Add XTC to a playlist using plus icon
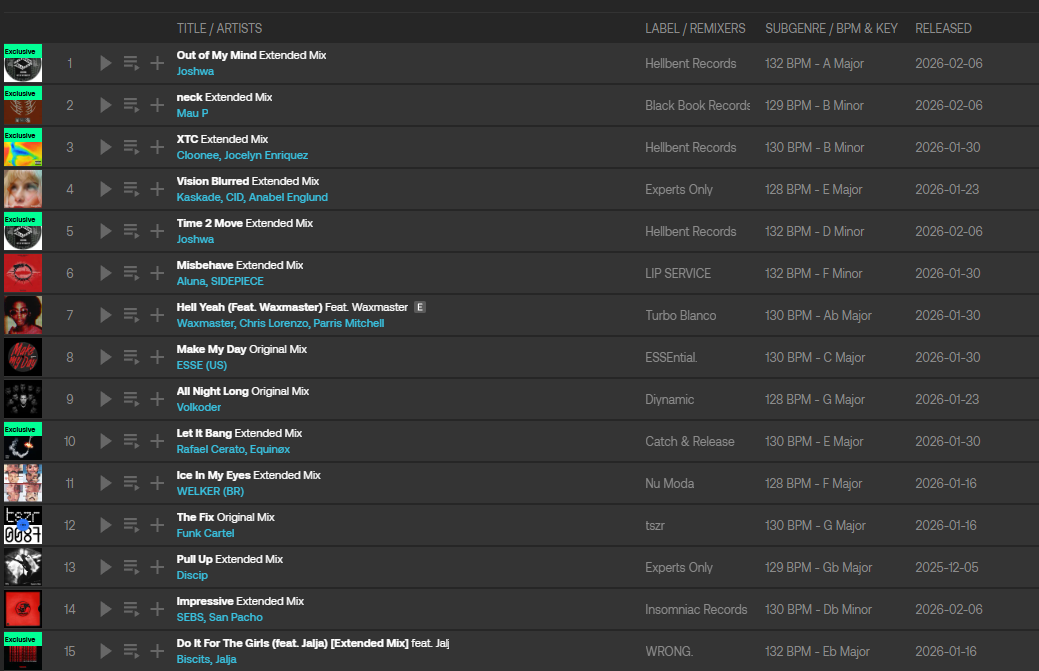The image size is (1039, 671). pyautogui.click(x=157, y=147)
